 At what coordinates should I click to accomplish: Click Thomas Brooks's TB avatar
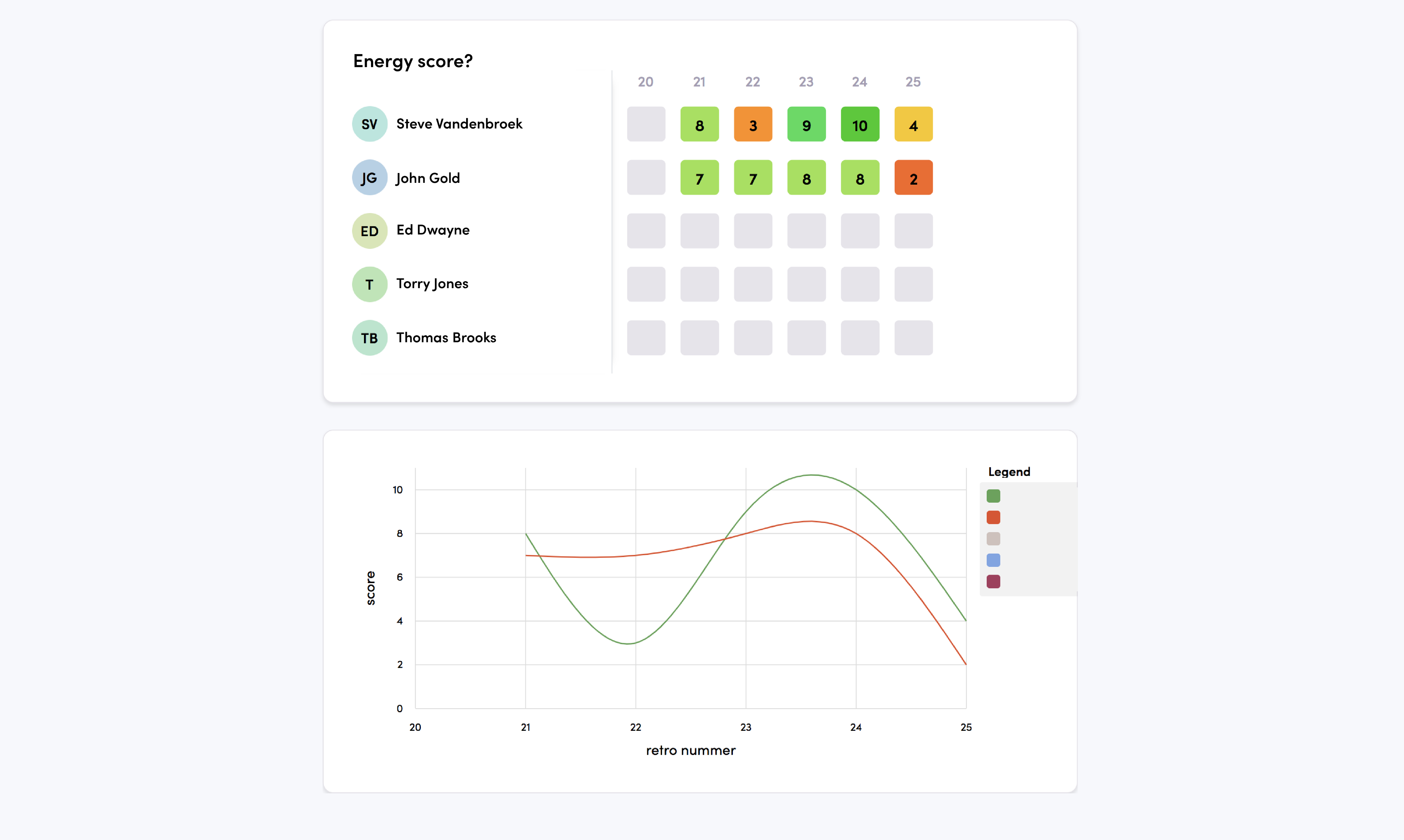[370, 338]
